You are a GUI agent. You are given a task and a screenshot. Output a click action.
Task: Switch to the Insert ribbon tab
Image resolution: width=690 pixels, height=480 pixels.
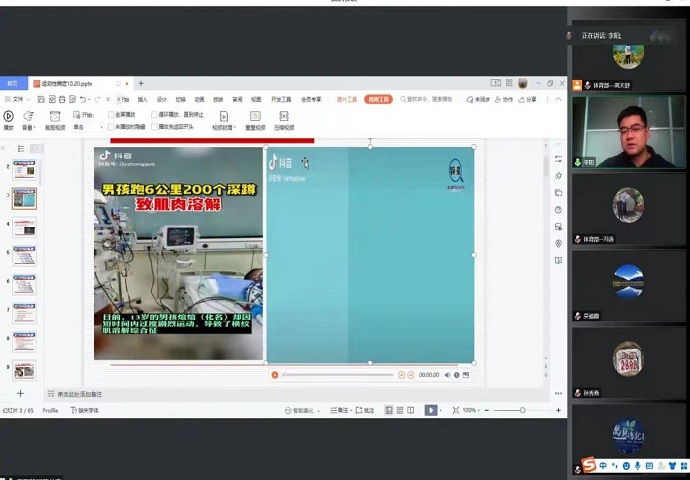pos(142,99)
